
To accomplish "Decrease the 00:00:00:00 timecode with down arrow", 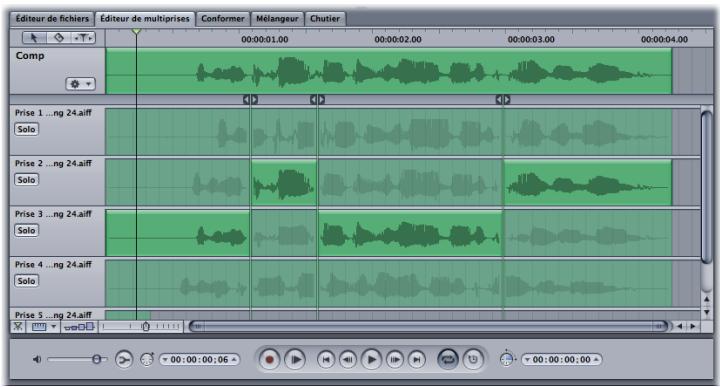I will (x=527, y=359).
